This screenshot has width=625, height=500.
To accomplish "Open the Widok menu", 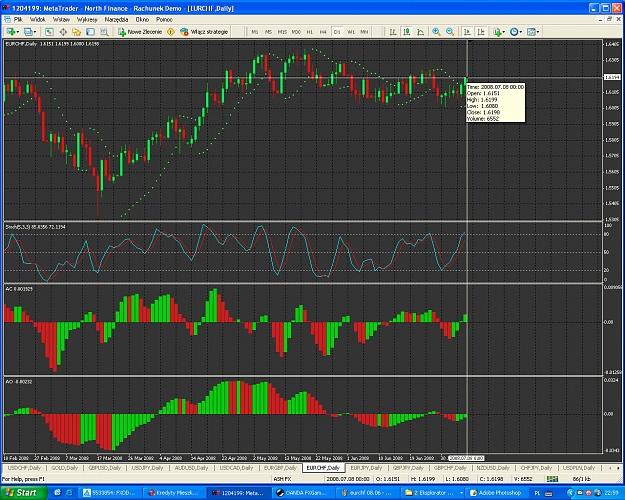I will tap(38, 20).
